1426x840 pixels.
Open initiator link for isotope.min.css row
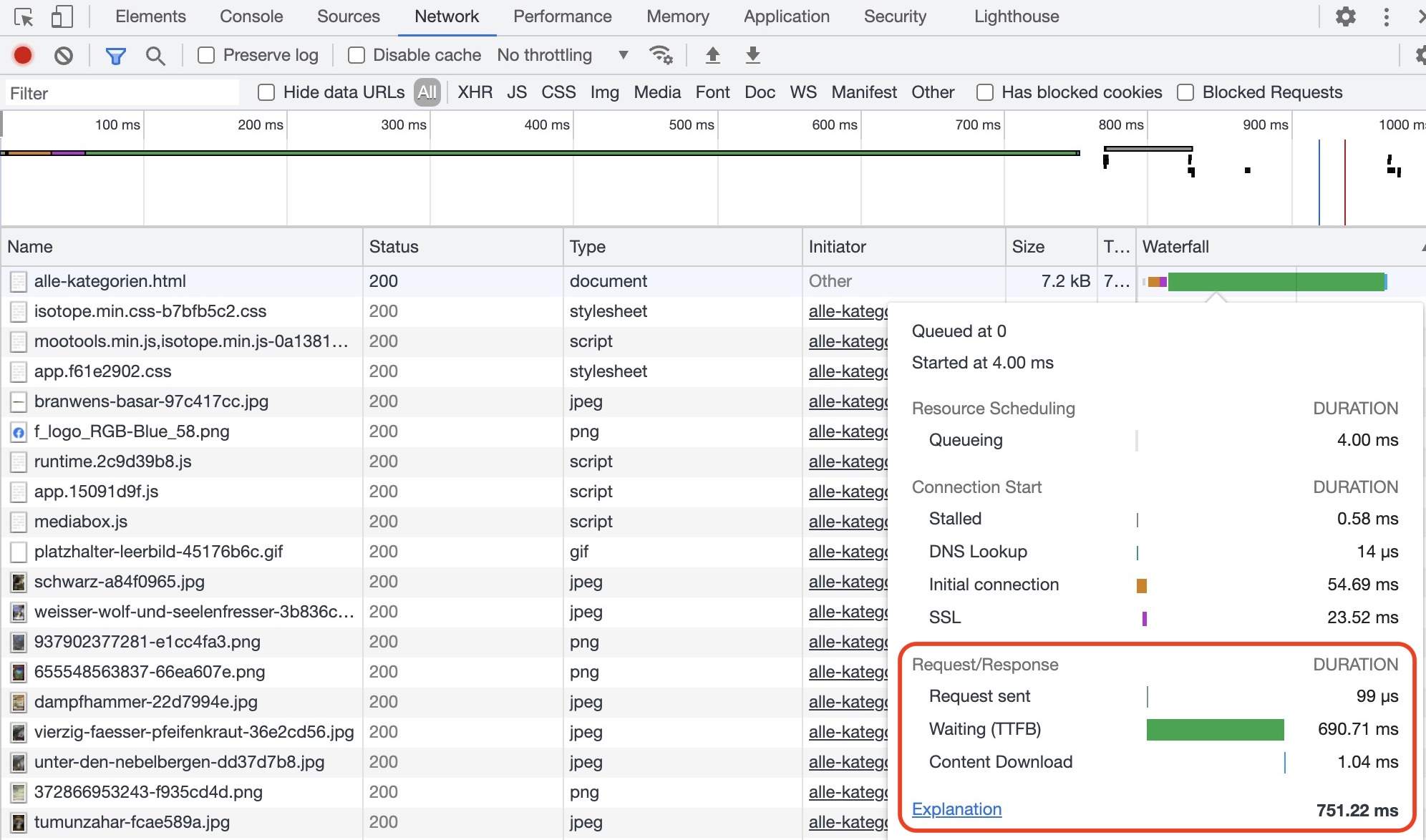coord(848,311)
